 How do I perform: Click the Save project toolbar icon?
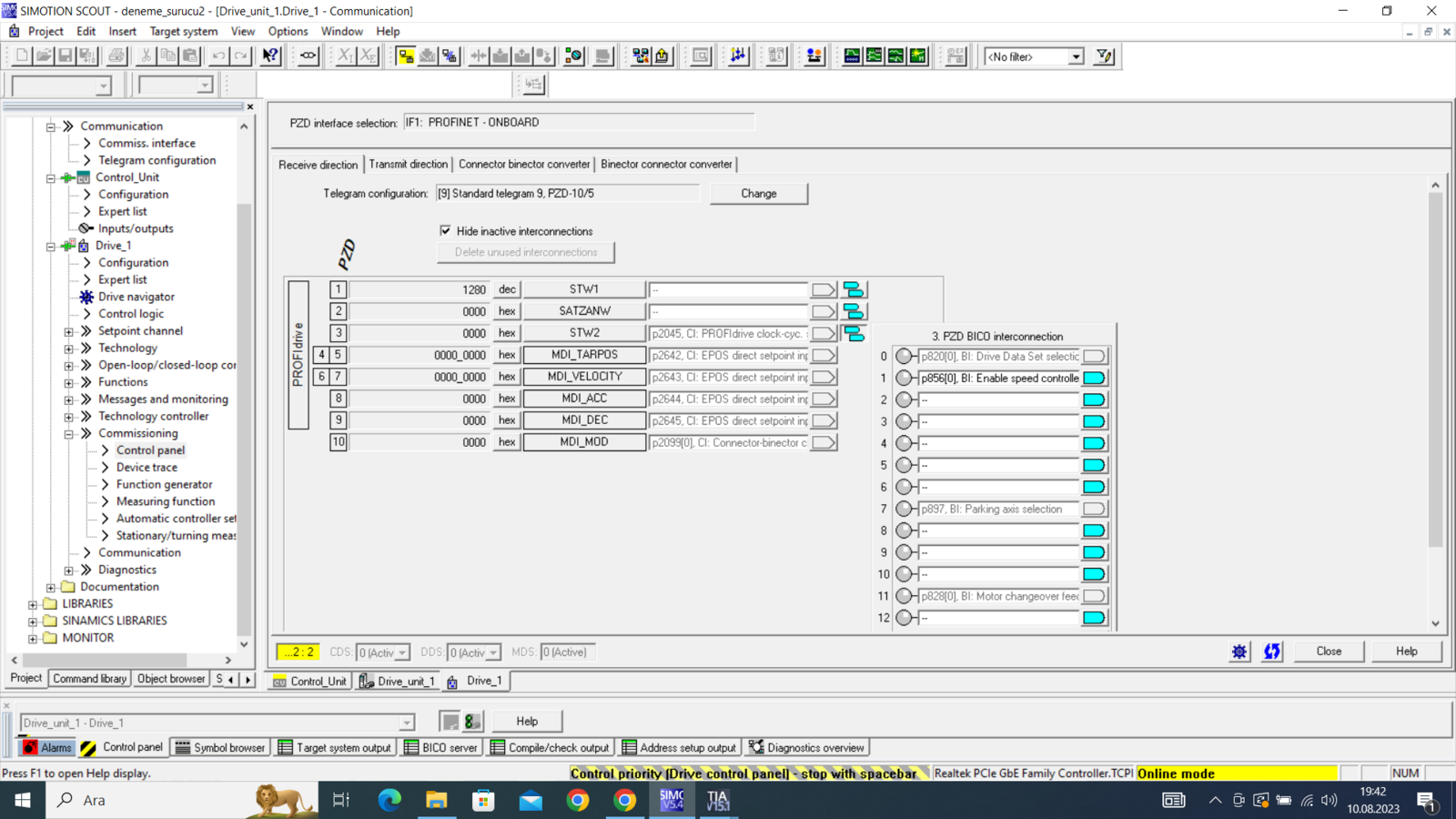pos(66,56)
